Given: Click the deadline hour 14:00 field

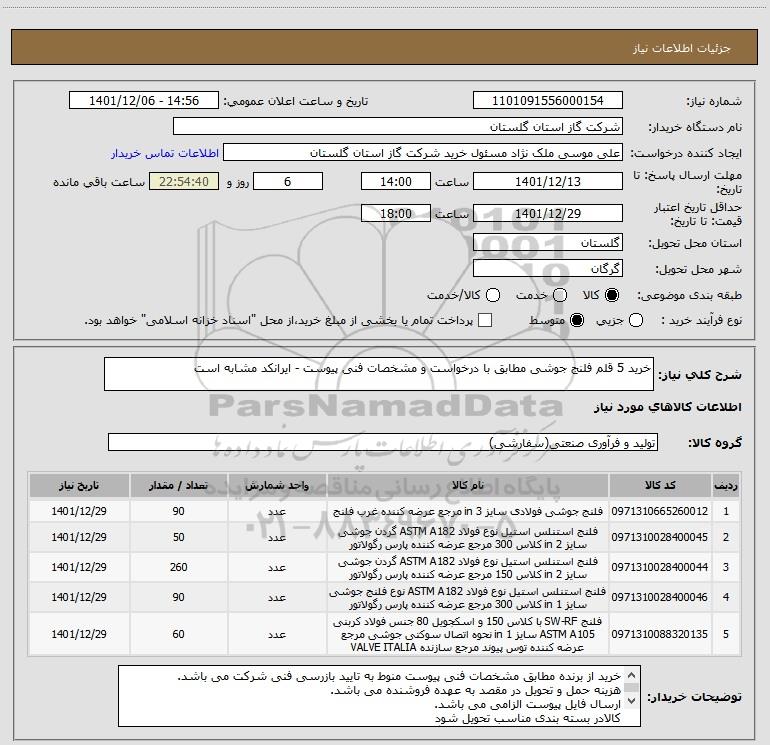Looking at the screenshot, I should click(396, 182).
